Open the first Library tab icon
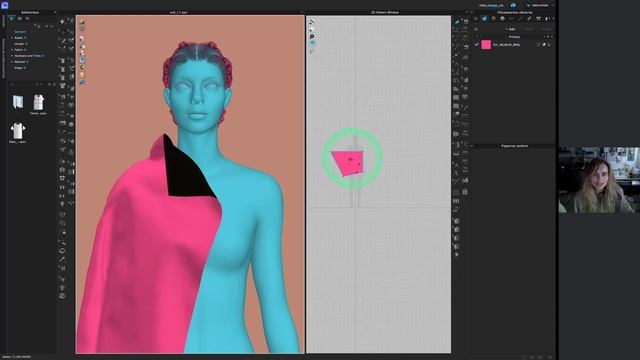The image size is (640, 360). tap(11, 19)
